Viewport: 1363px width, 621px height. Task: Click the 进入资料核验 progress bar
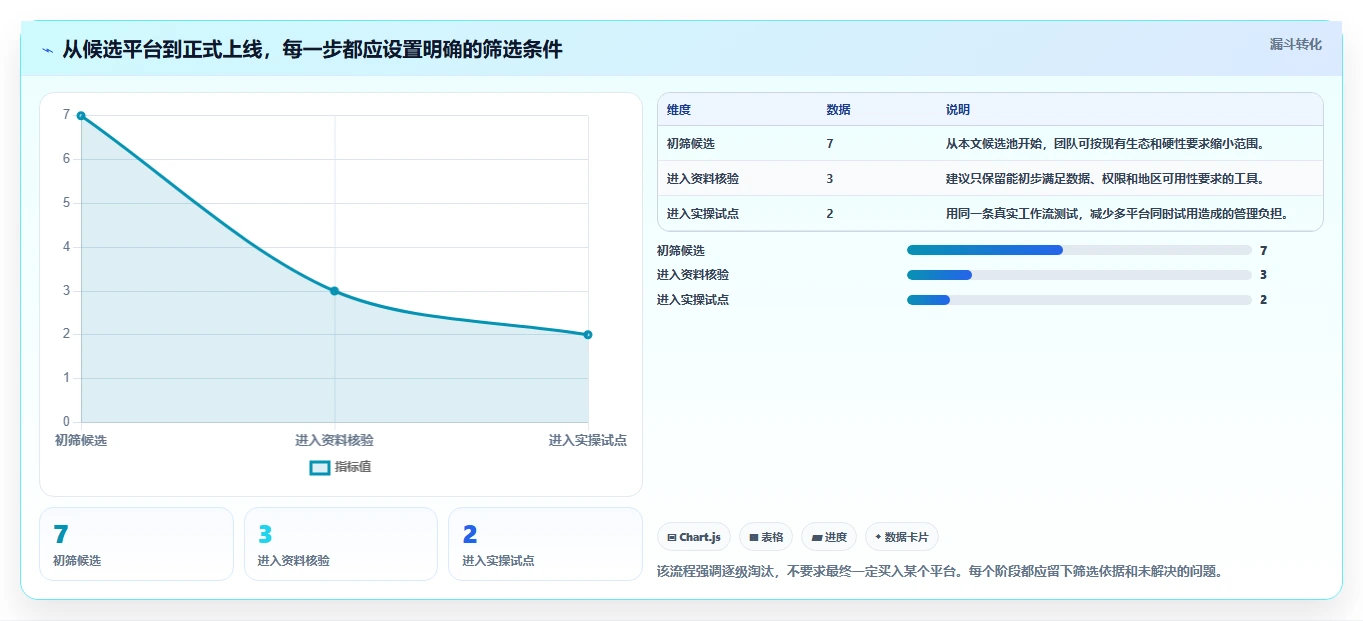pyautogui.click(x=1079, y=275)
